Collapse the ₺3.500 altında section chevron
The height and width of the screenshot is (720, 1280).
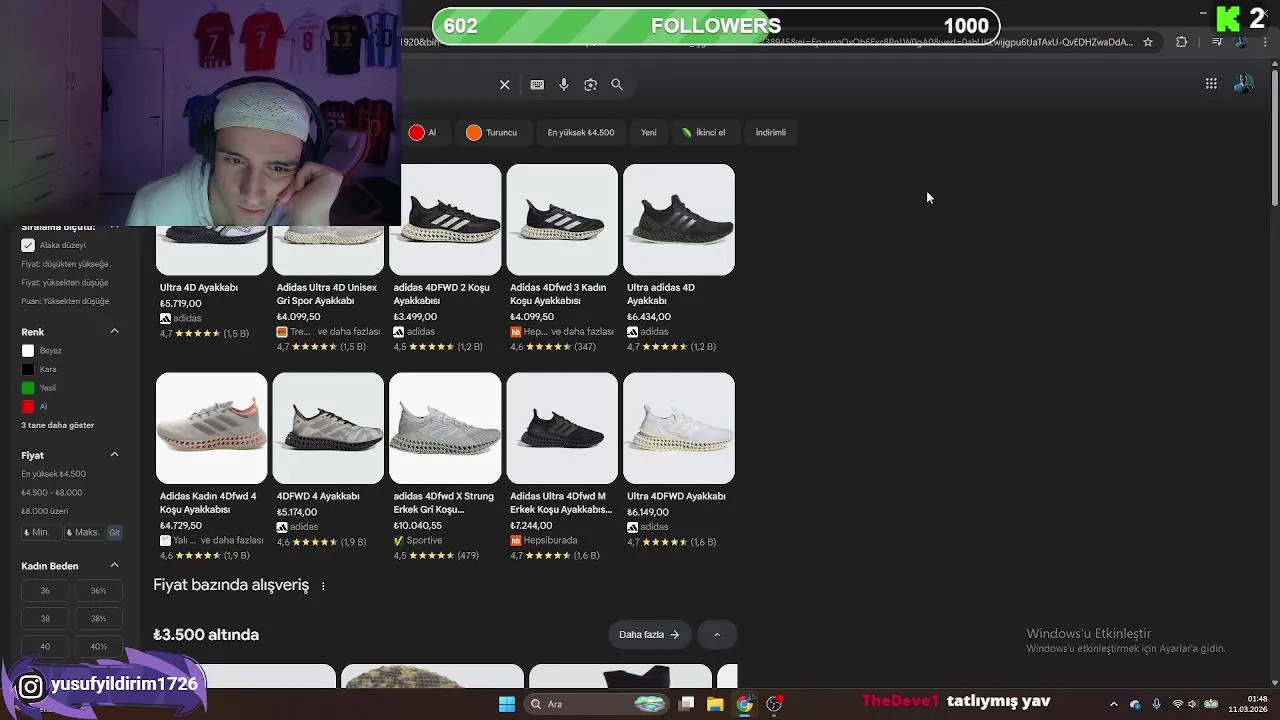point(717,635)
